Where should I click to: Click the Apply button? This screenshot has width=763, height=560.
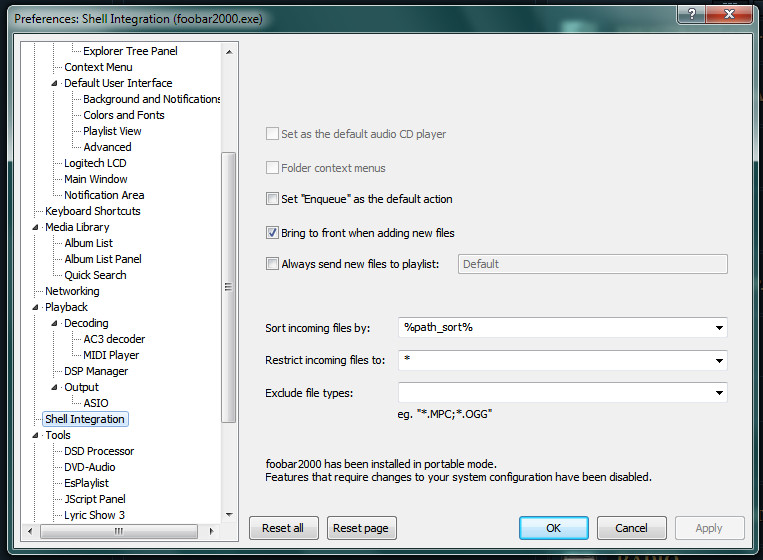tap(709, 528)
